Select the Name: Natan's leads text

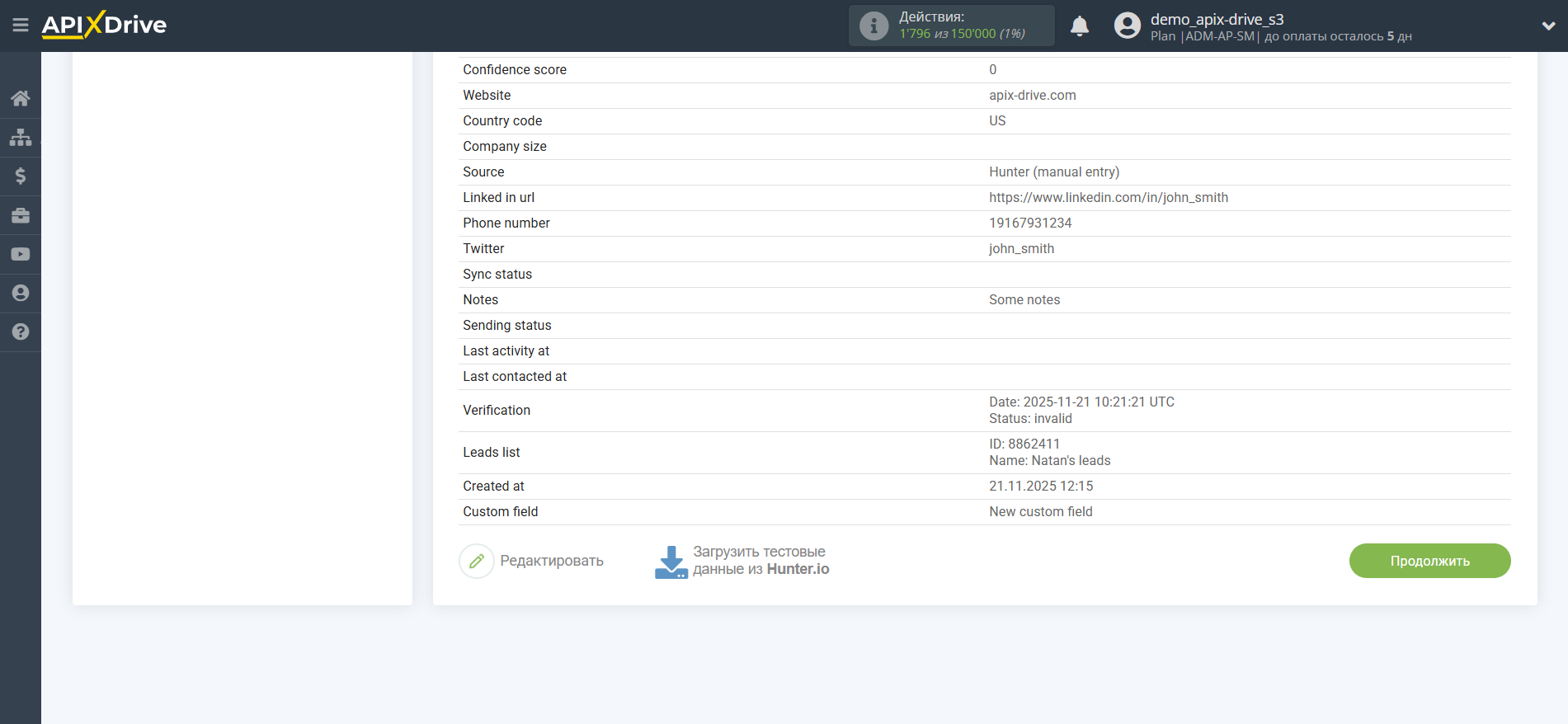click(1050, 461)
